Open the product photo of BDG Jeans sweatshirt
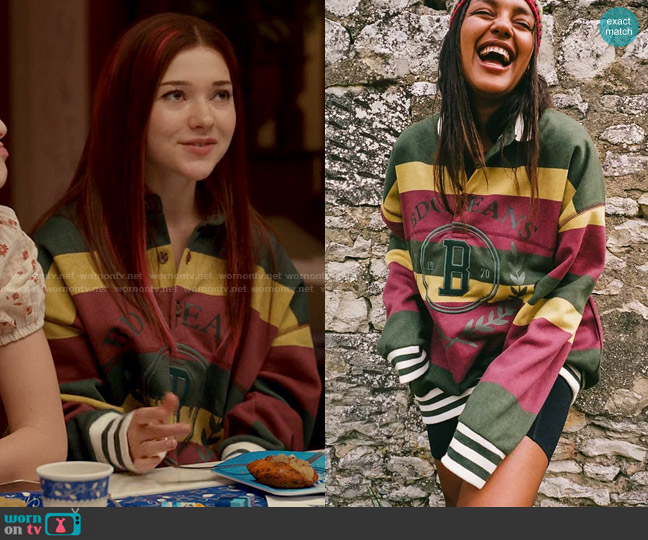 [x=486, y=253]
